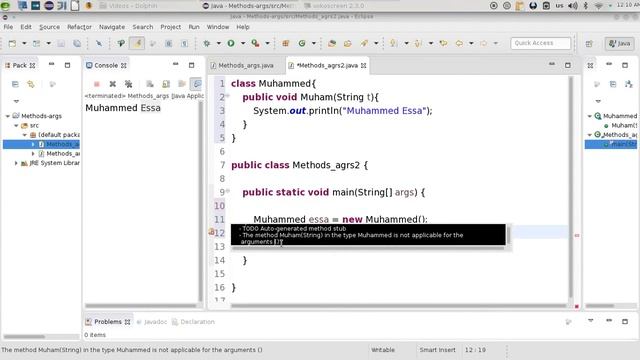
Task: Click the red overview ruler error marker
Action: tap(577, 235)
